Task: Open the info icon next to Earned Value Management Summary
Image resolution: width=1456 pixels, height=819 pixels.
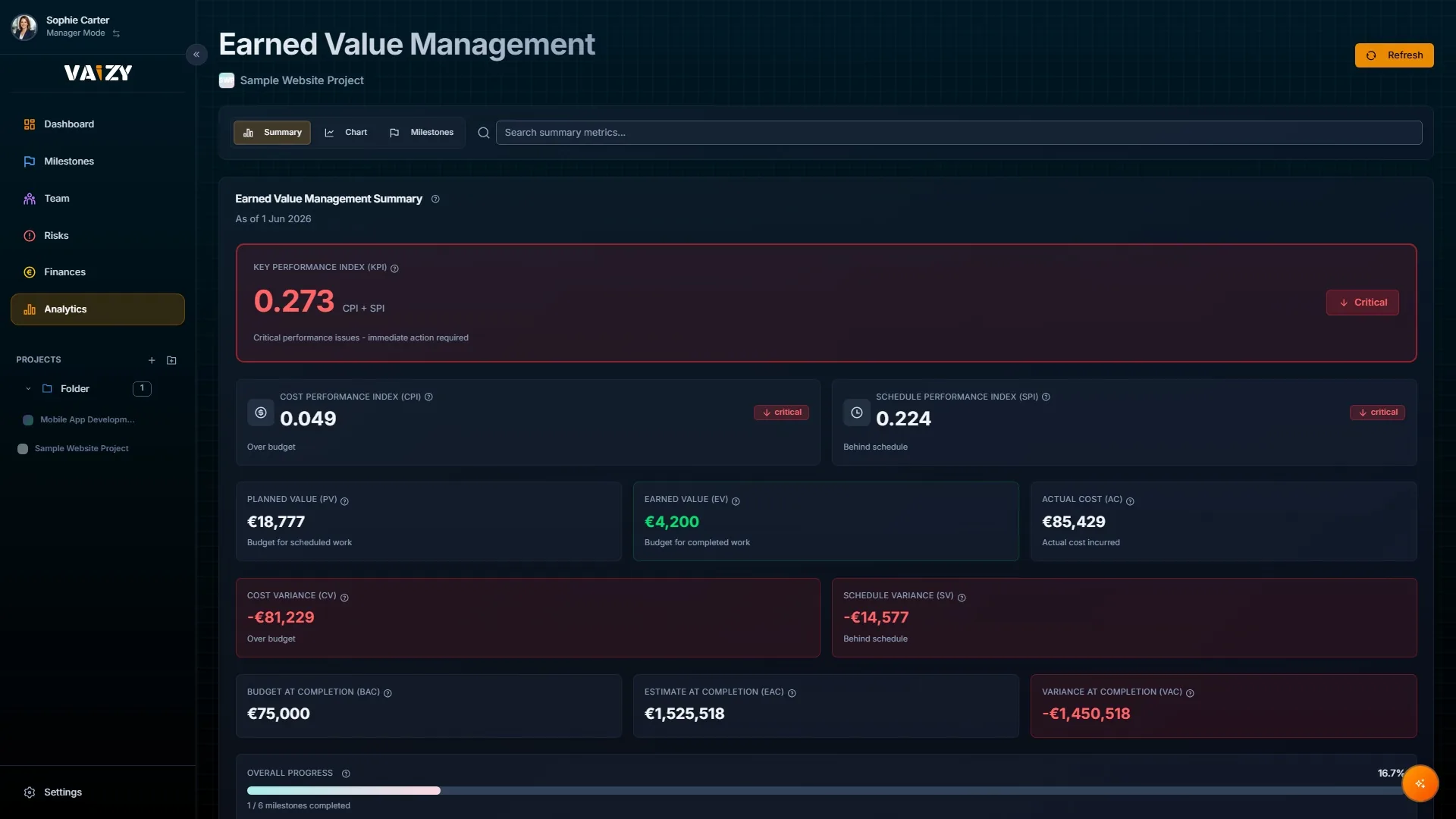Action: 435,199
